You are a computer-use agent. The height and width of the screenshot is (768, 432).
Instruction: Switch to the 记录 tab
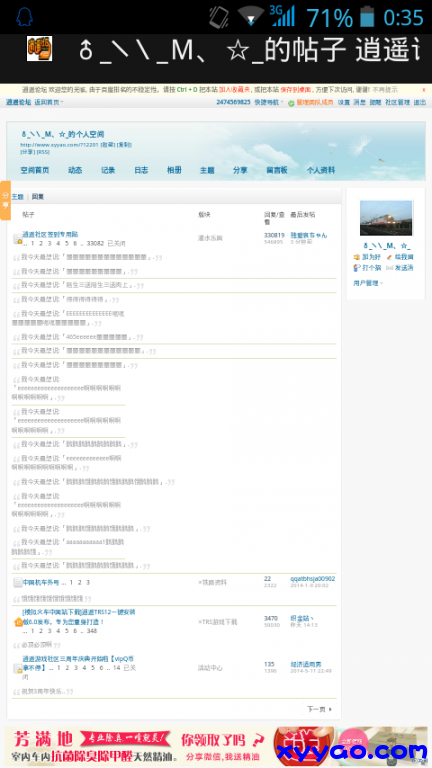pyautogui.click(x=108, y=170)
